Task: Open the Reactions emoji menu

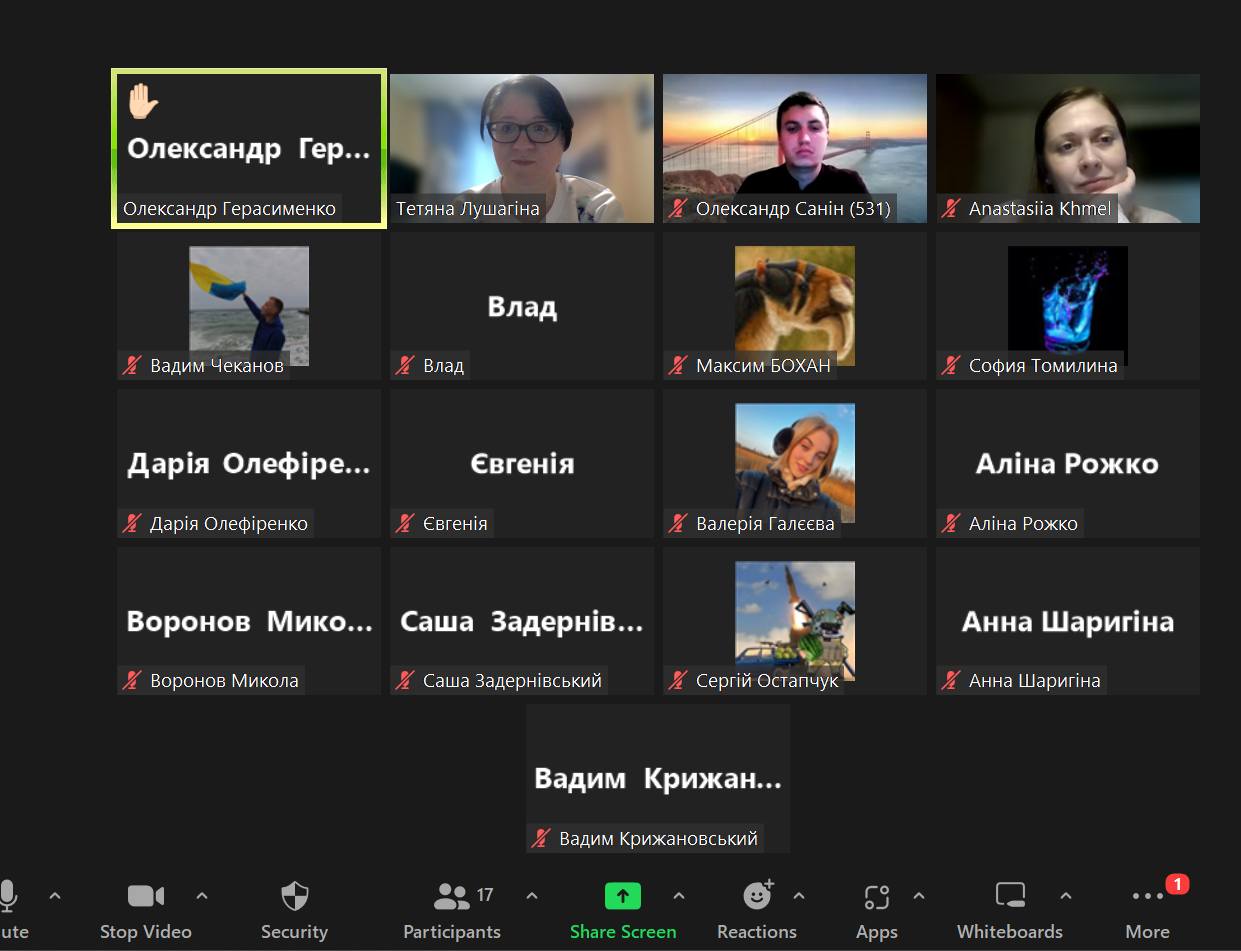Action: [x=757, y=896]
